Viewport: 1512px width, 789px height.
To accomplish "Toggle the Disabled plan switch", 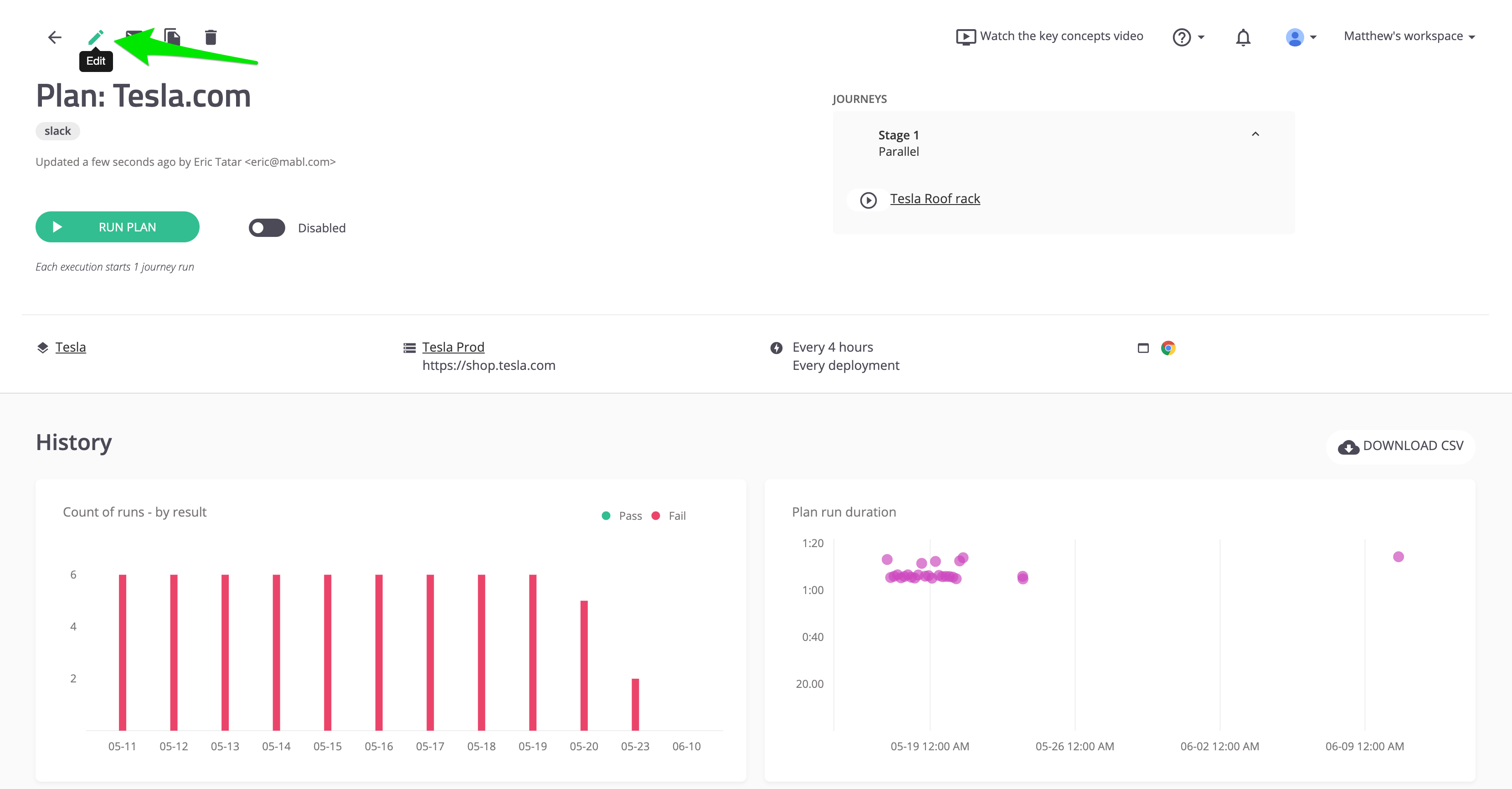I will tap(267, 228).
